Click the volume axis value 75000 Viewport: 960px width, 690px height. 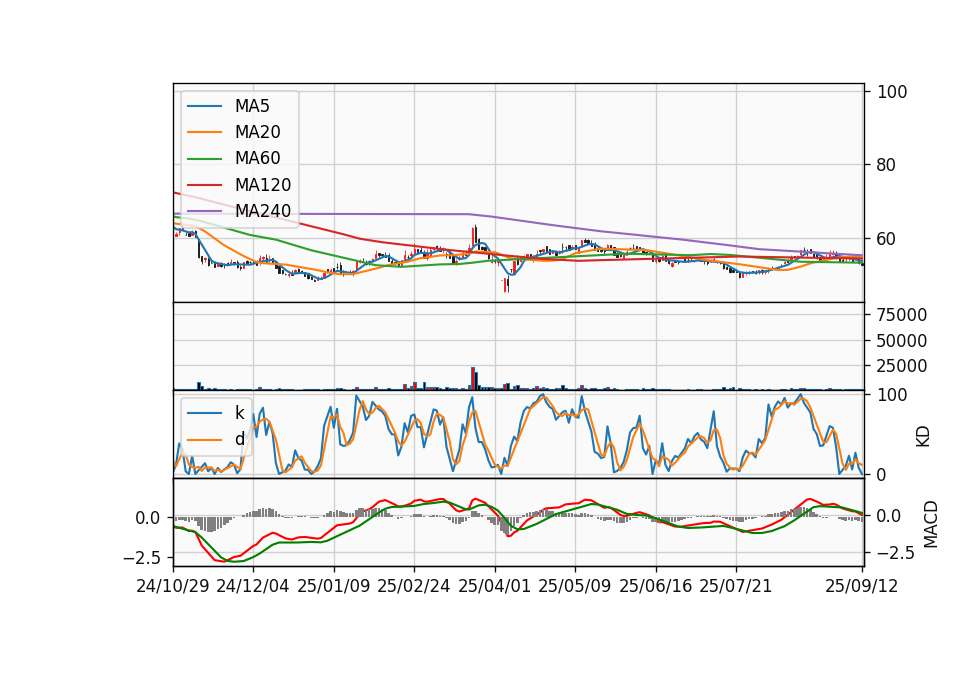902,315
